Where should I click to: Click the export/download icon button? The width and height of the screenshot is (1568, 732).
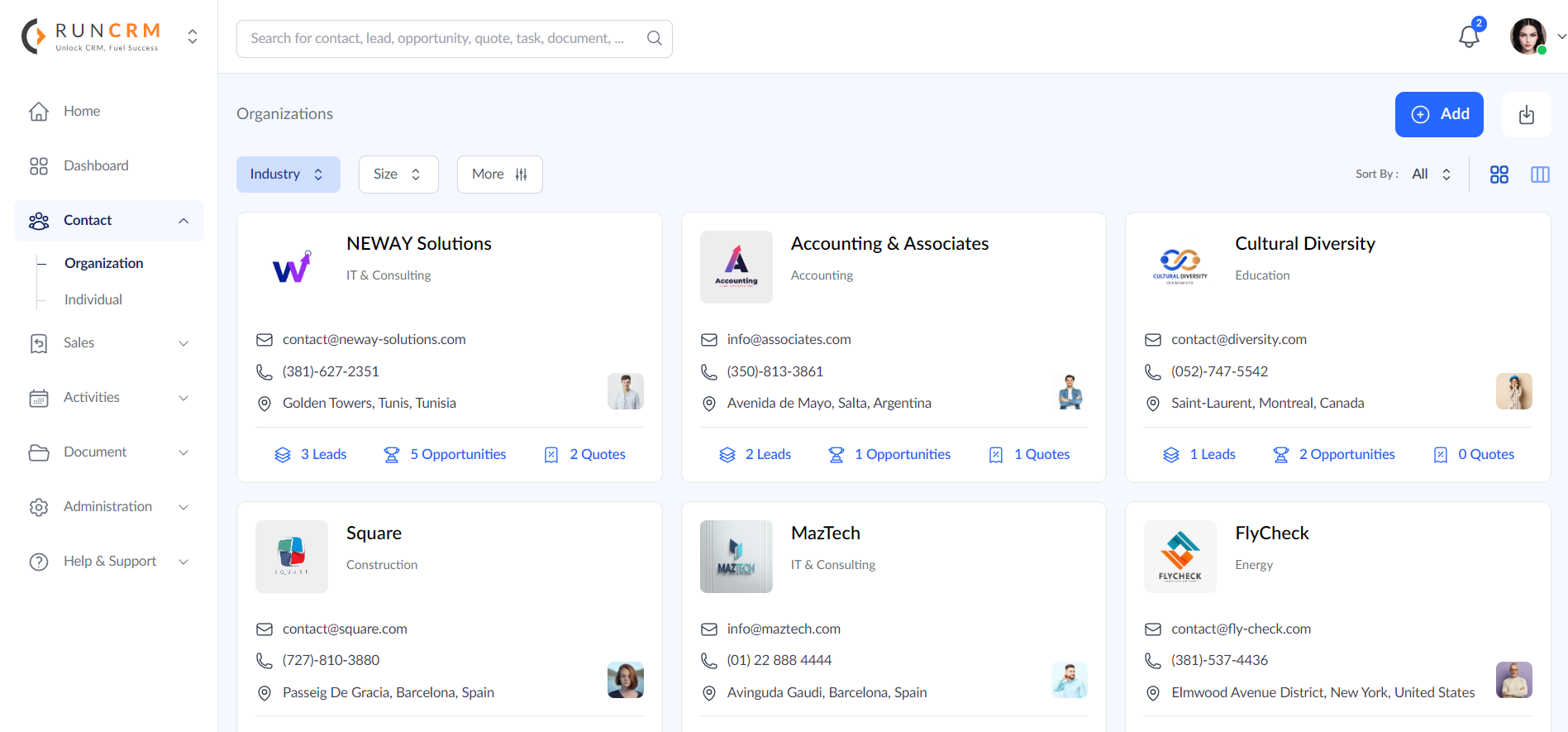click(x=1526, y=114)
